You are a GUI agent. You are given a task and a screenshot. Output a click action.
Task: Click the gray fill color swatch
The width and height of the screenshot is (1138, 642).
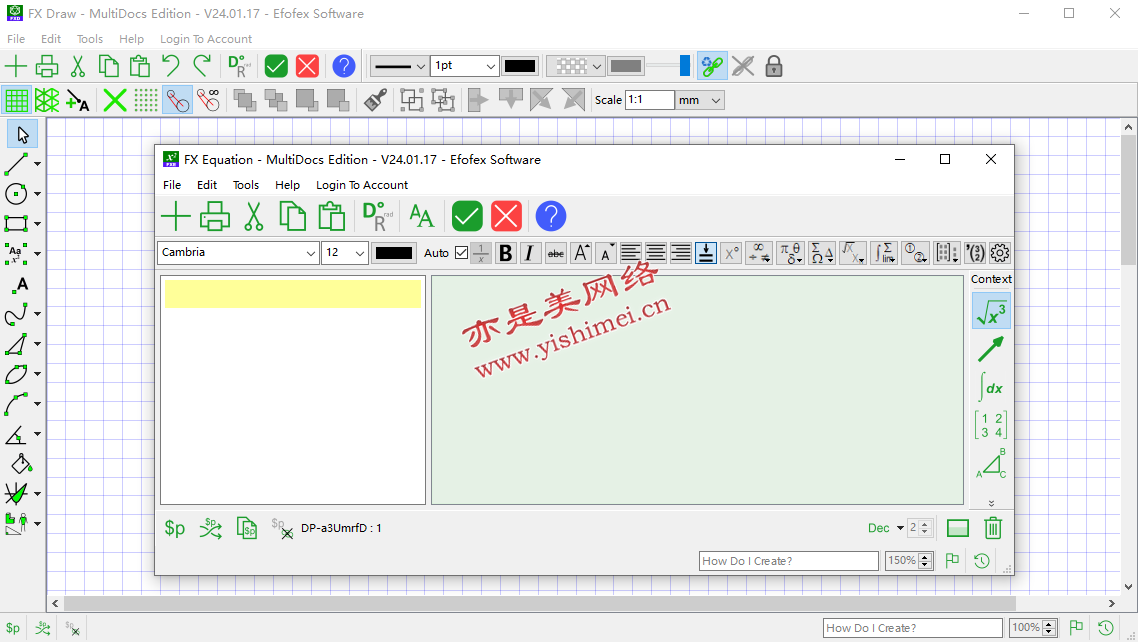click(626, 66)
